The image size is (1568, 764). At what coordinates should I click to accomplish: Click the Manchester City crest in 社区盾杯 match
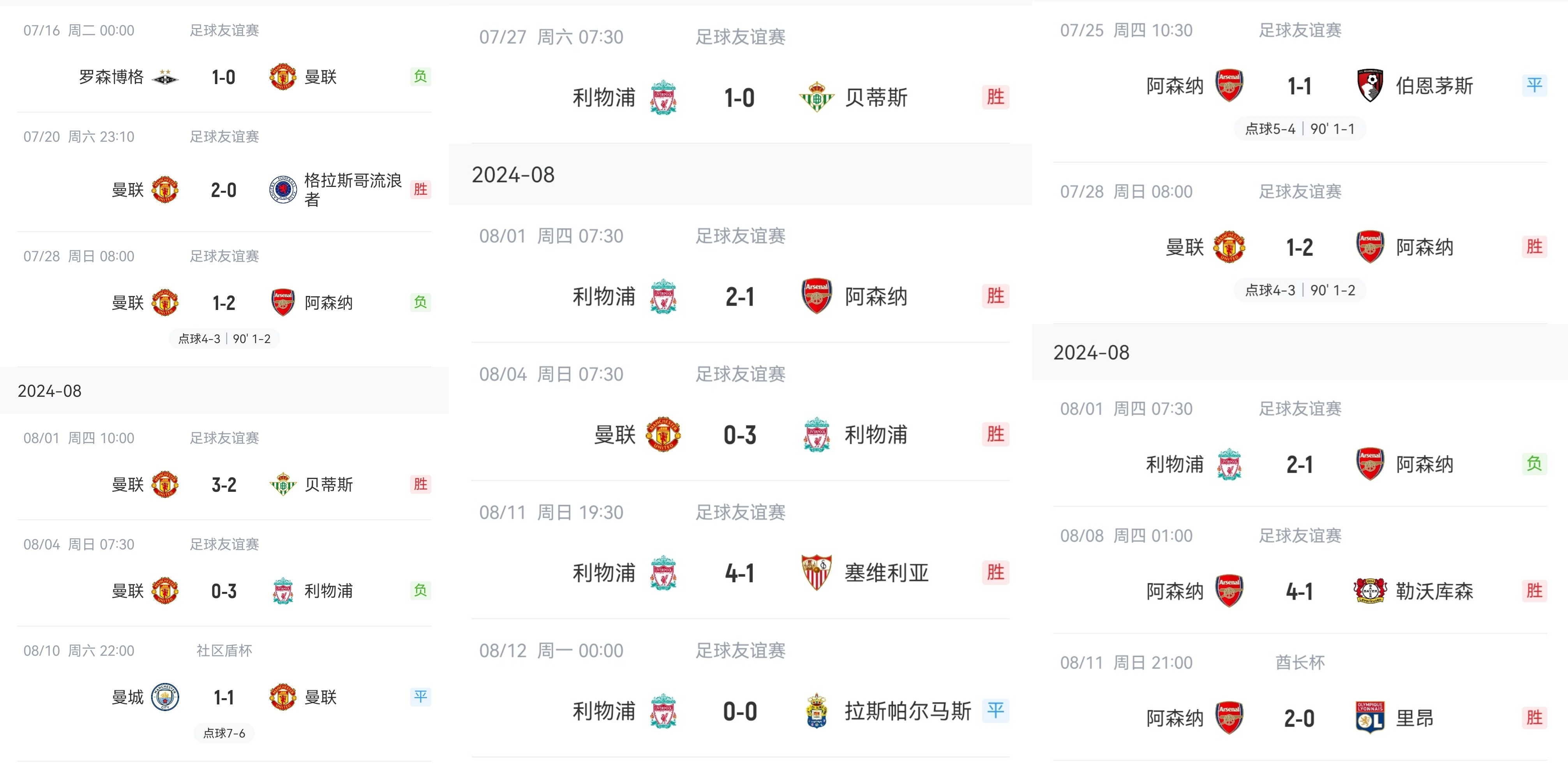[x=164, y=697]
